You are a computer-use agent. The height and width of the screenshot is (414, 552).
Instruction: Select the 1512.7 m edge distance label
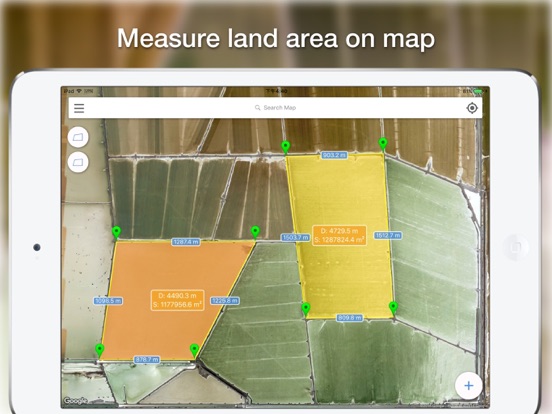(388, 235)
